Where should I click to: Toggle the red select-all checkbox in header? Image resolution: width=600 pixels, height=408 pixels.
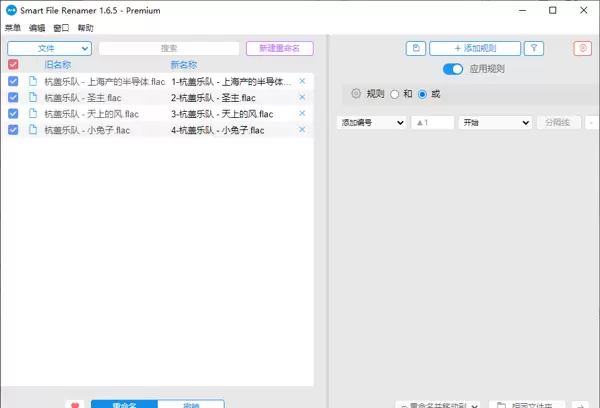(13, 65)
